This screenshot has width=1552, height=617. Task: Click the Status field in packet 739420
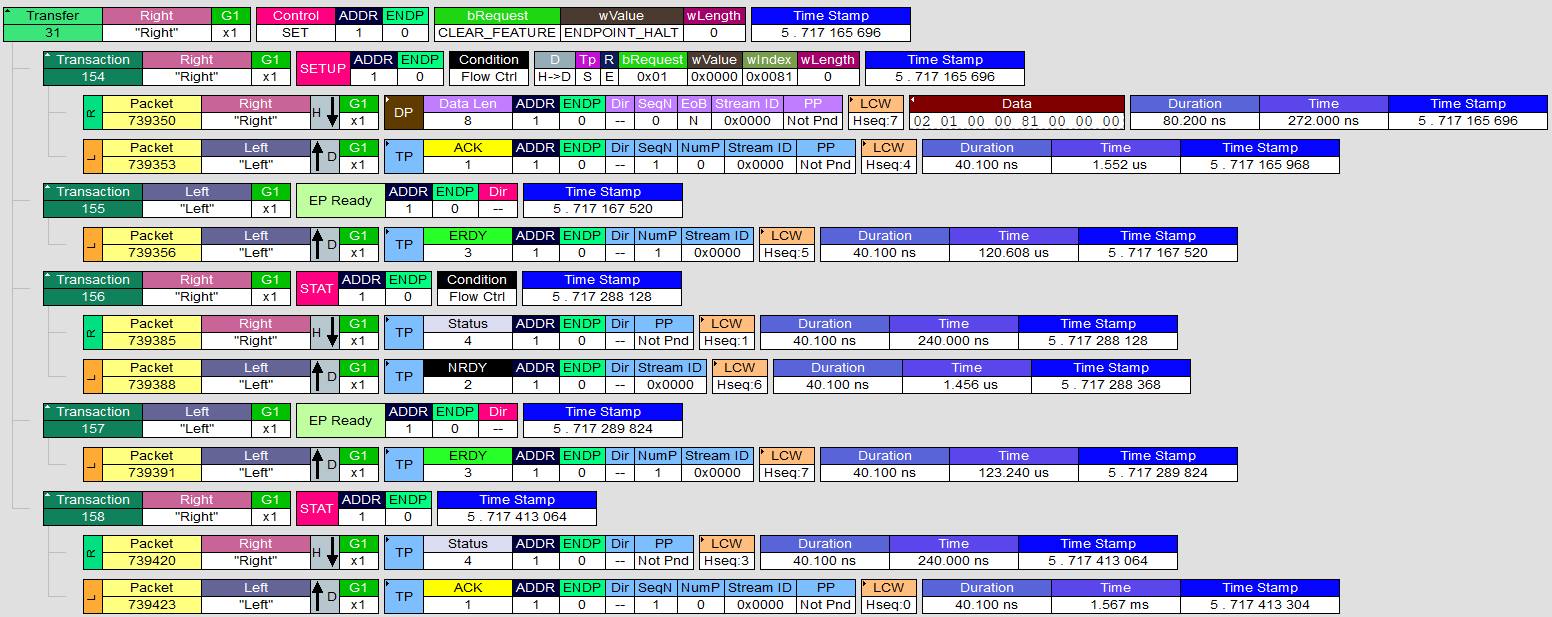coord(468,552)
